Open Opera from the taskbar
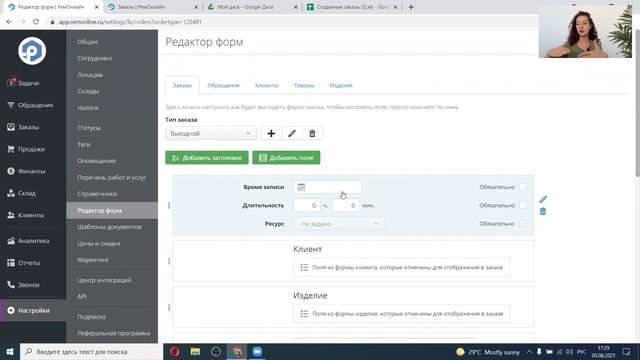 pyautogui.click(x=175, y=351)
